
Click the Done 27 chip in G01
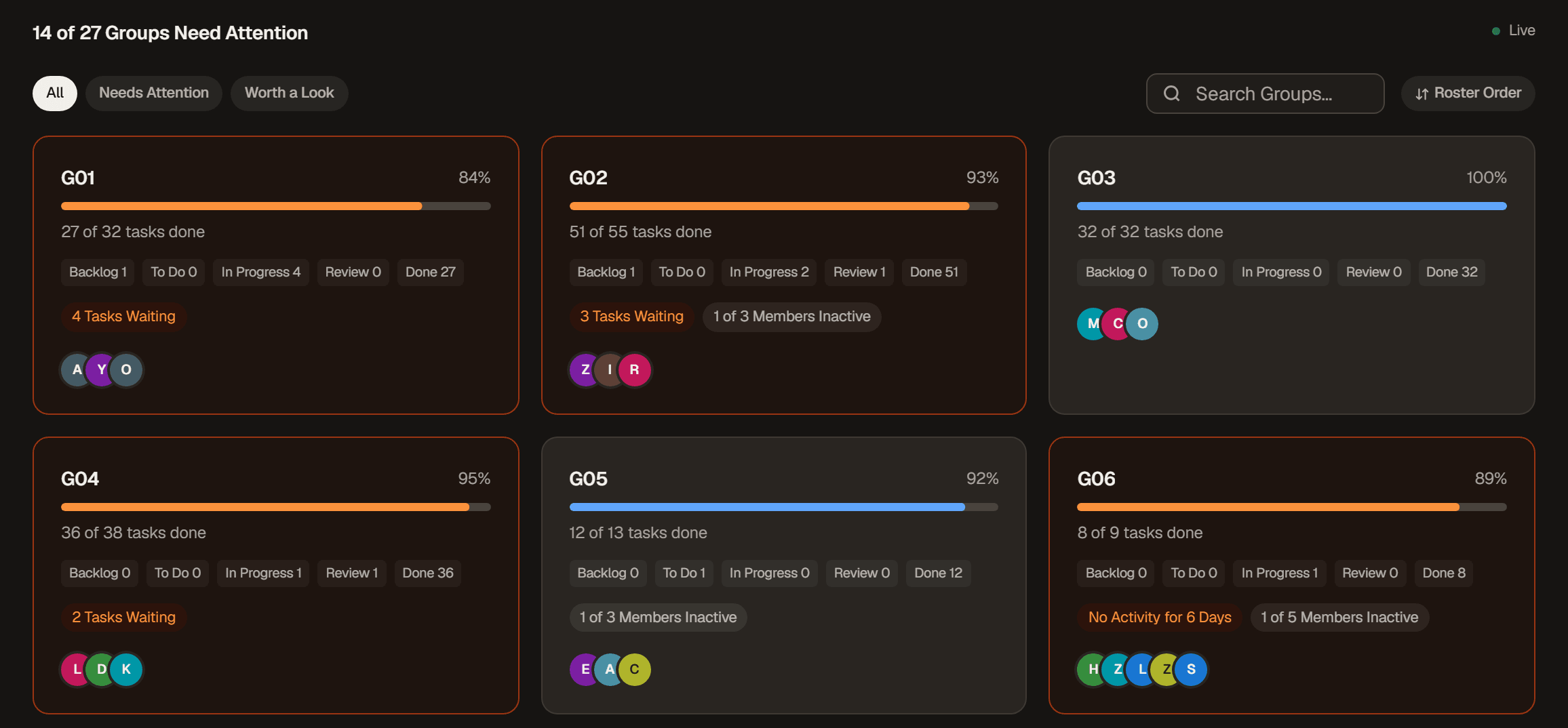(430, 272)
